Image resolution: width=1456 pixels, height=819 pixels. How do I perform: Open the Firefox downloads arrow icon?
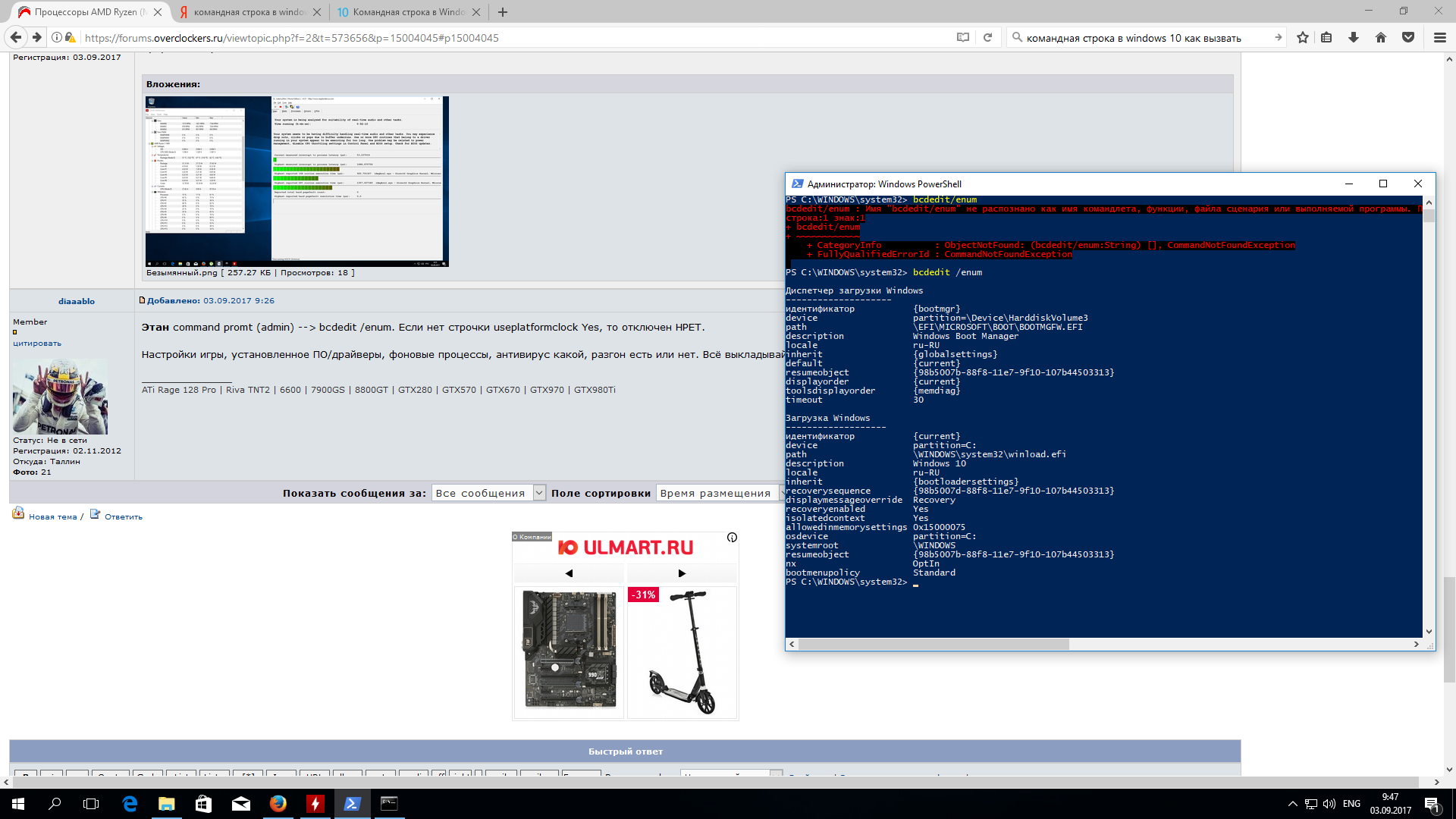pyautogui.click(x=1354, y=37)
